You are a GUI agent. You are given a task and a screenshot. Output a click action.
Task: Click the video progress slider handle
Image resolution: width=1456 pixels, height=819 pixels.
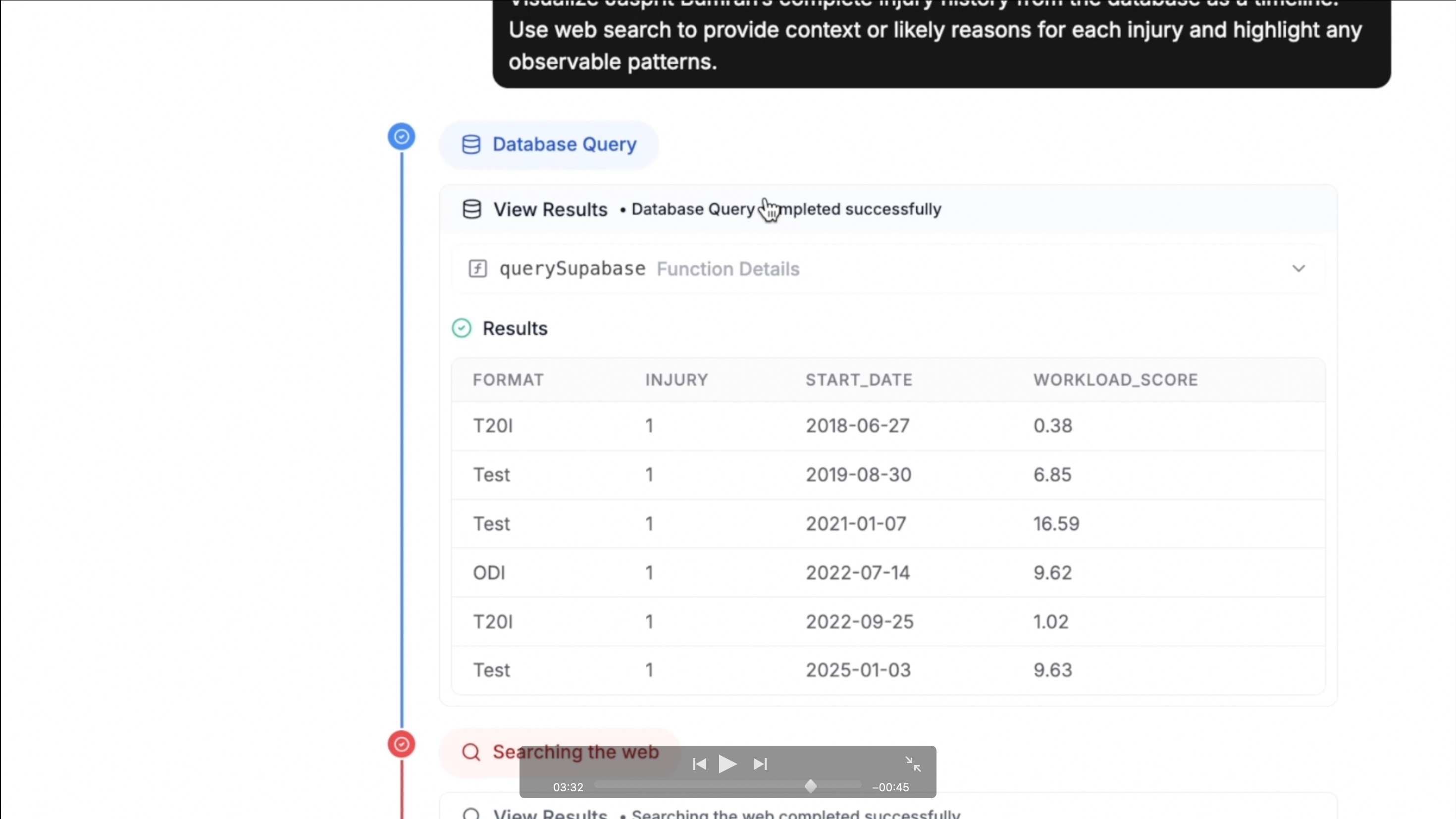tap(811, 787)
